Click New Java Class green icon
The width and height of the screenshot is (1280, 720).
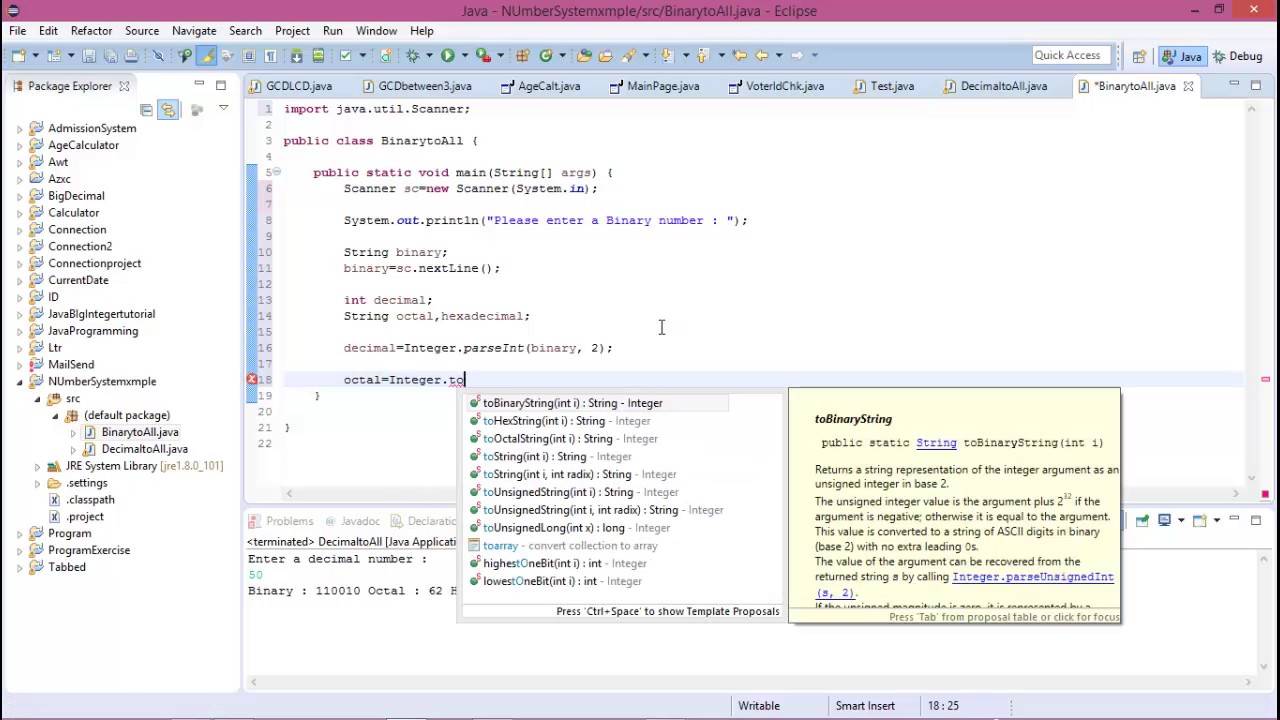[x=546, y=55]
